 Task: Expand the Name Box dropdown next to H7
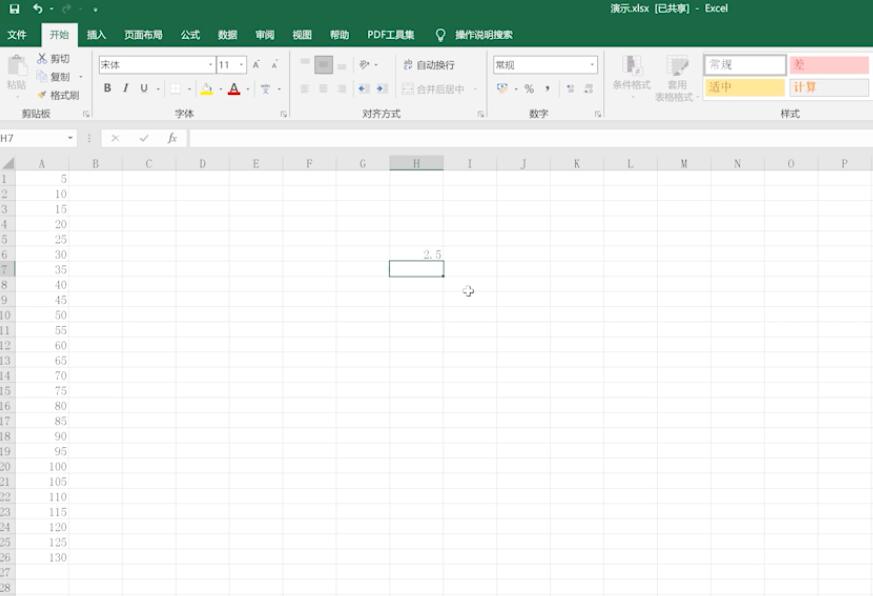(70, 138)
